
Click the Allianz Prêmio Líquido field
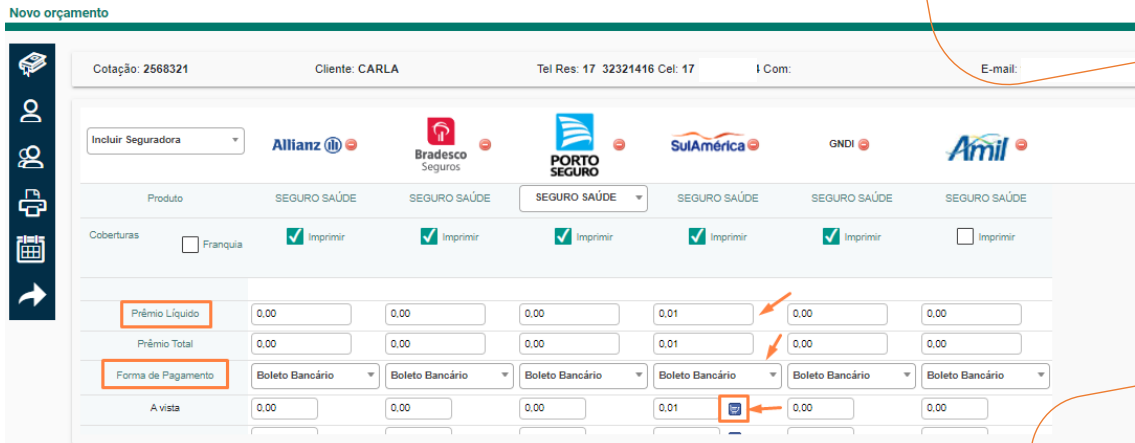(301, 314)
